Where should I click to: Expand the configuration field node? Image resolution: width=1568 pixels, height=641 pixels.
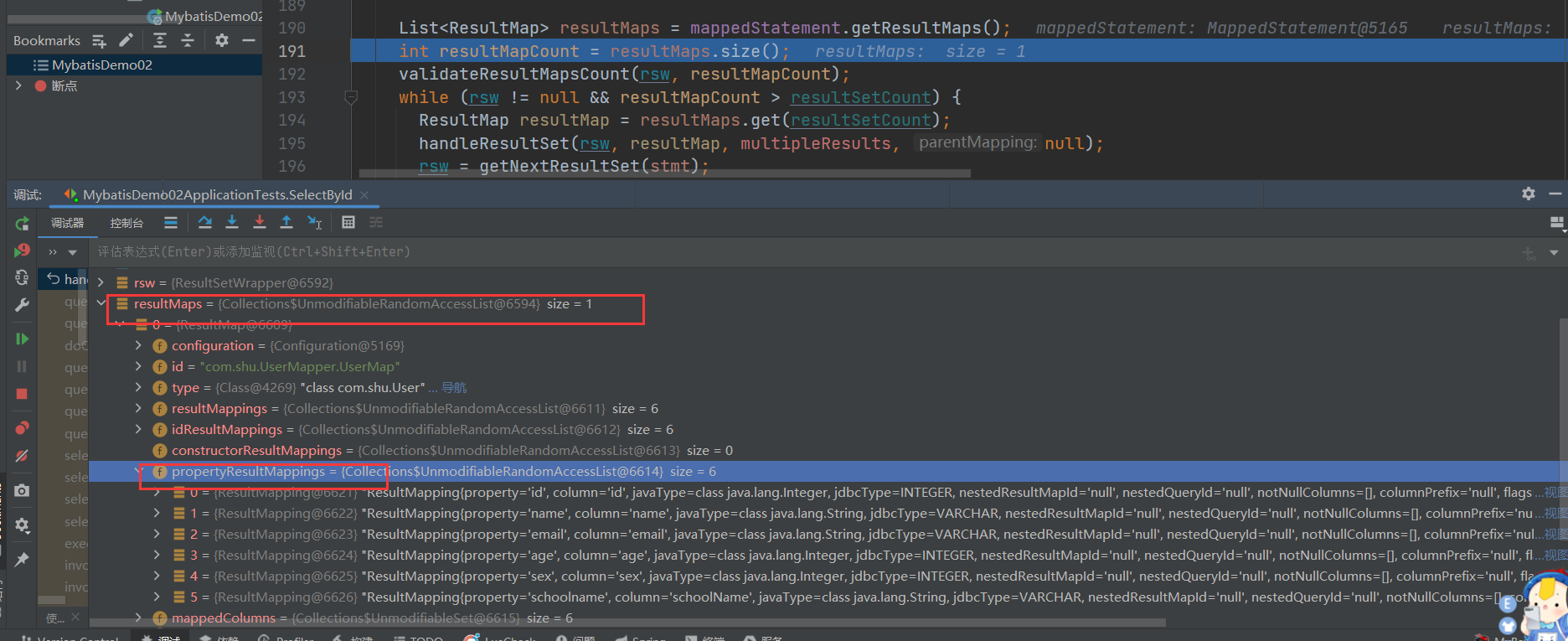click(x=138, y=345)
